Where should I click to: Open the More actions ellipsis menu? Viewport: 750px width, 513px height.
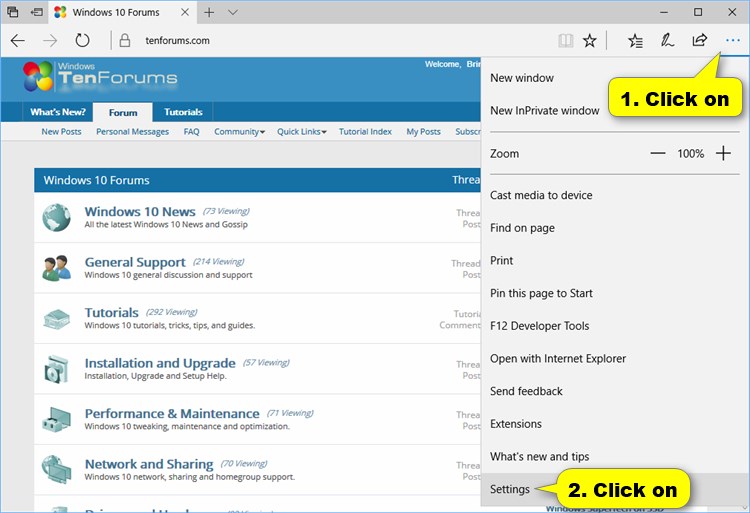pos(732,41)
